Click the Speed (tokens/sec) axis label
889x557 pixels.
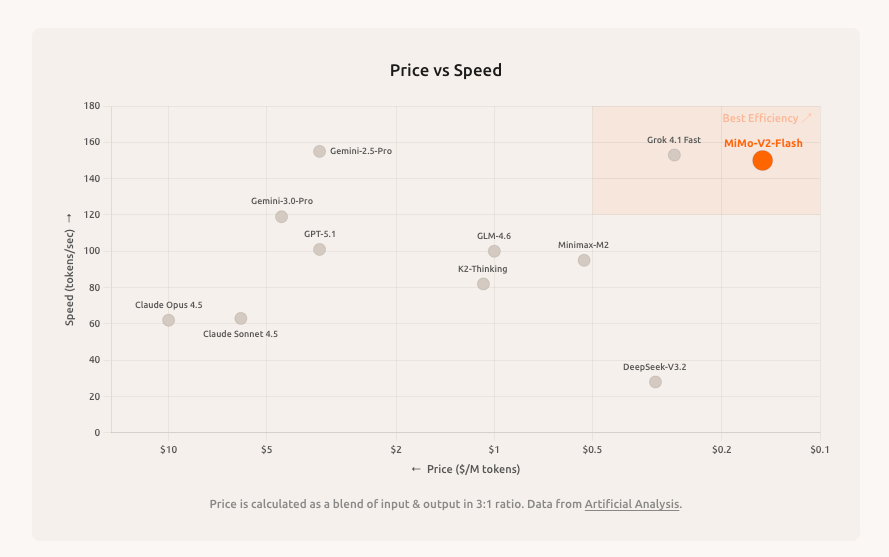click(x=69, y=269)
